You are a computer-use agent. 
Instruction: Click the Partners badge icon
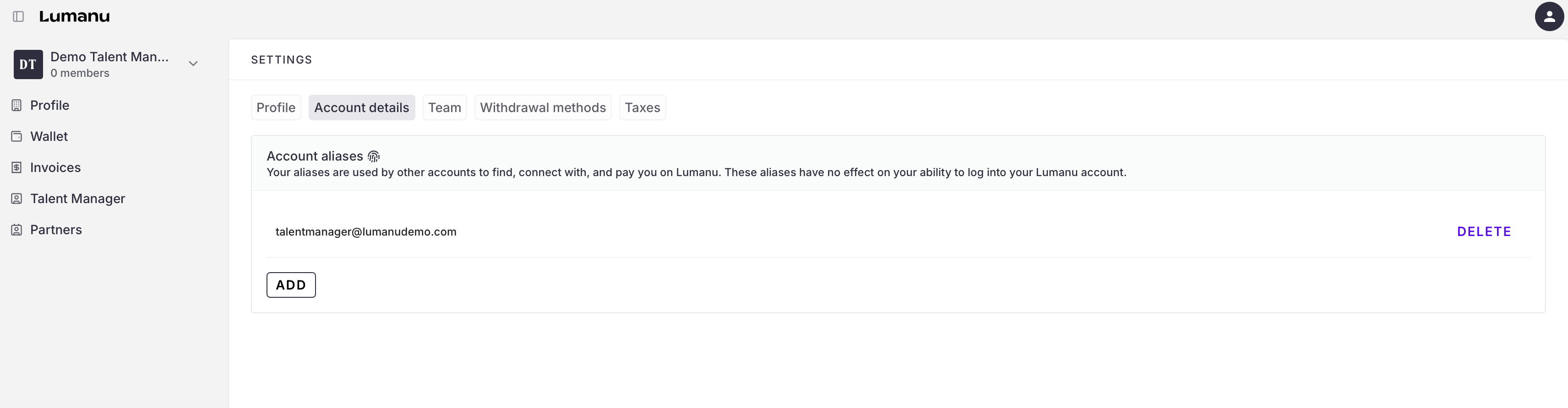coord(17,230)
